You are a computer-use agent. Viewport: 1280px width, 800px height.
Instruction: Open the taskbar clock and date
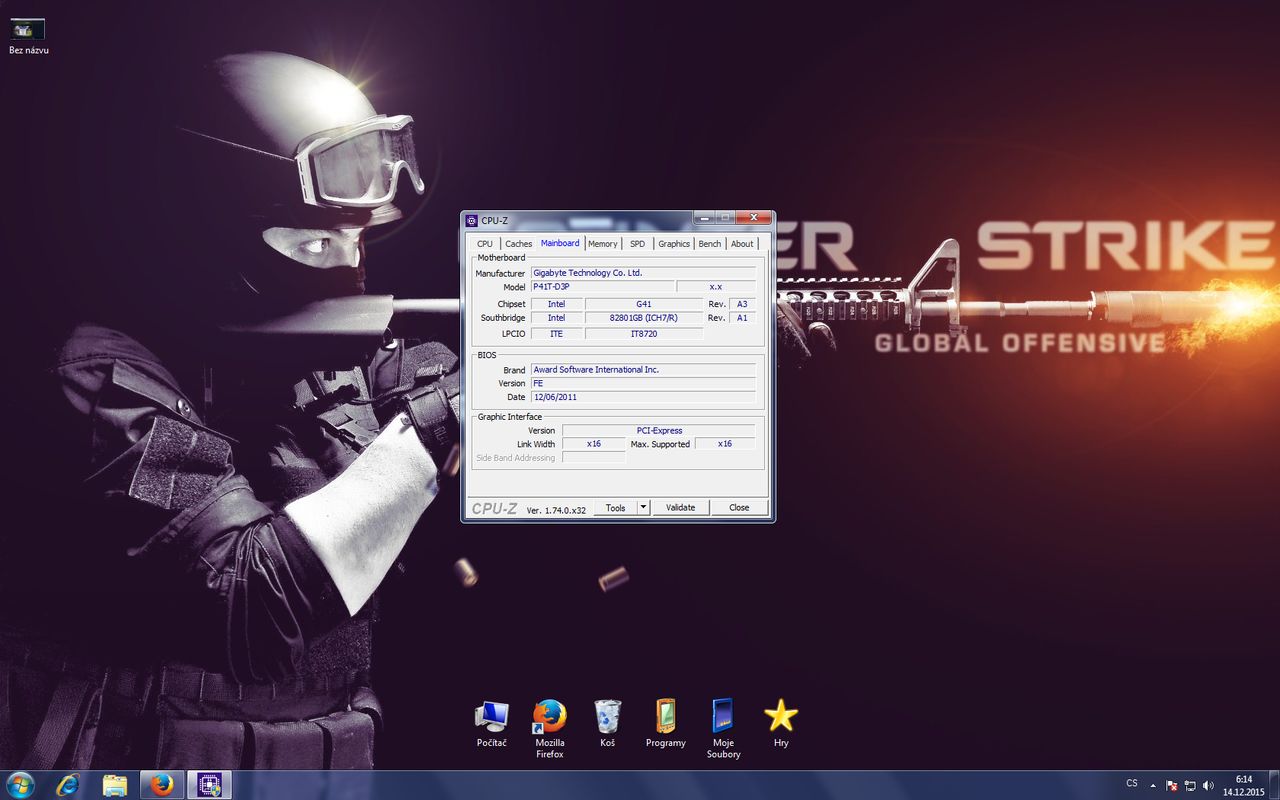click(1244, 785)
